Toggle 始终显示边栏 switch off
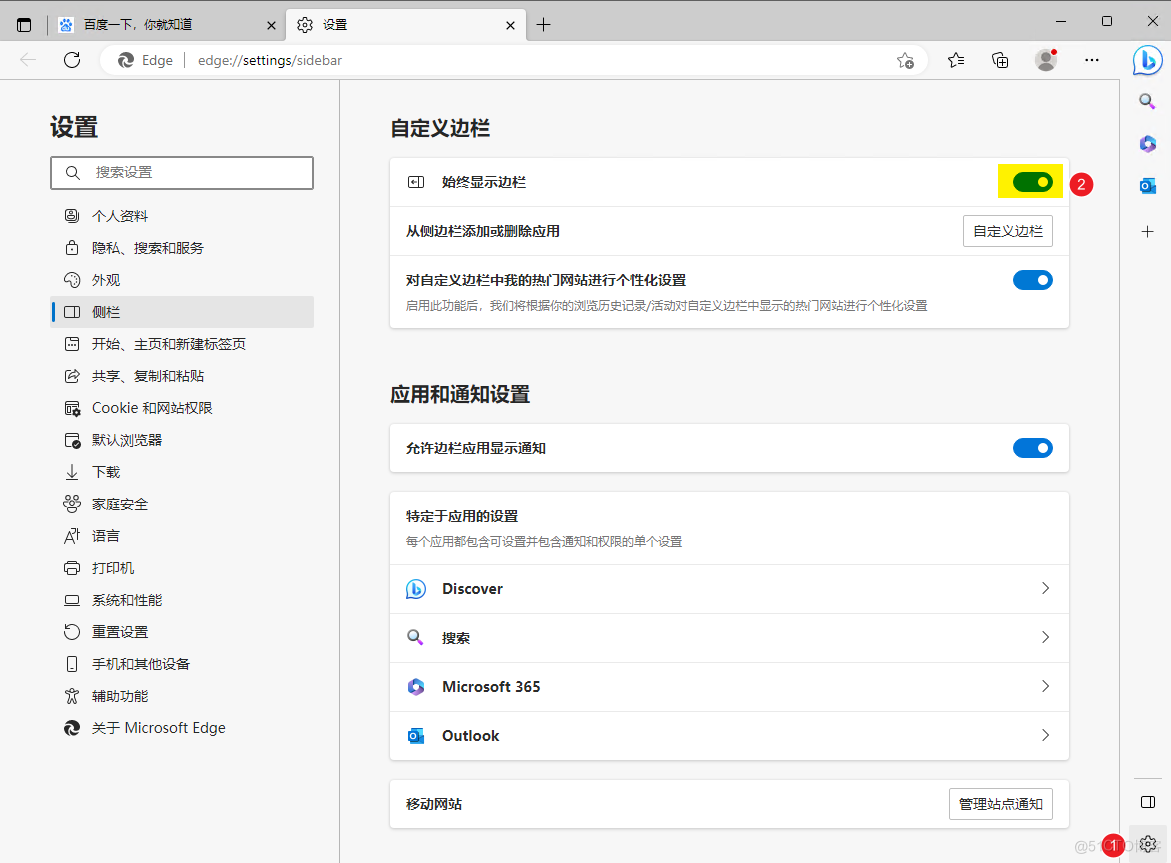This screenshot has height=863, width=1171. pyautogui.click(x=1032, y=182)
